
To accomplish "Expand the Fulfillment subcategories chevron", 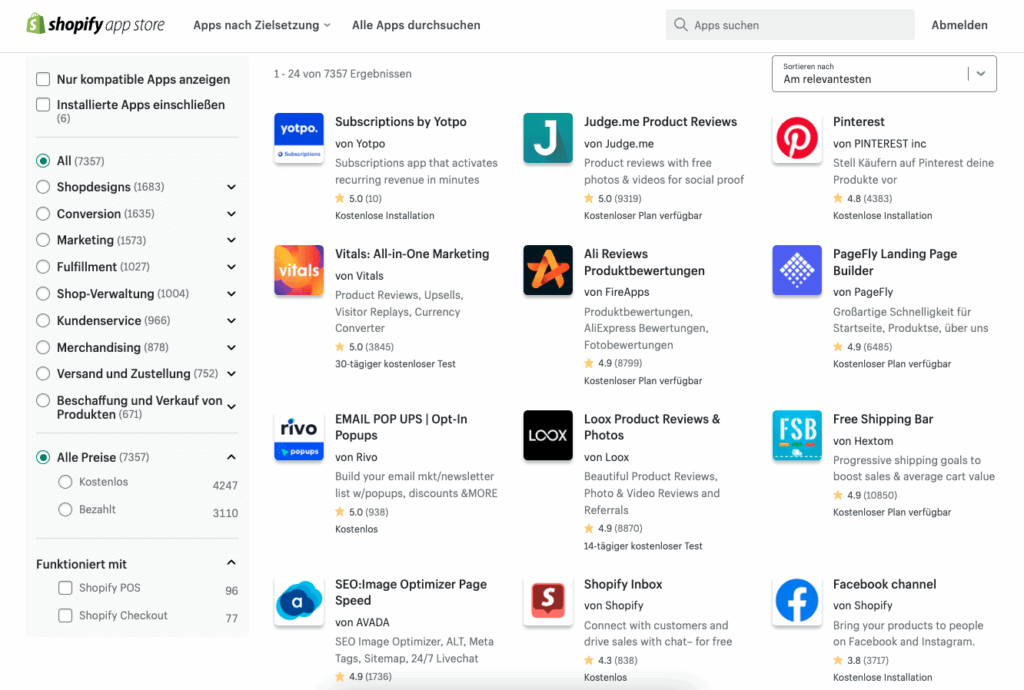I will [x=231, y=266].
